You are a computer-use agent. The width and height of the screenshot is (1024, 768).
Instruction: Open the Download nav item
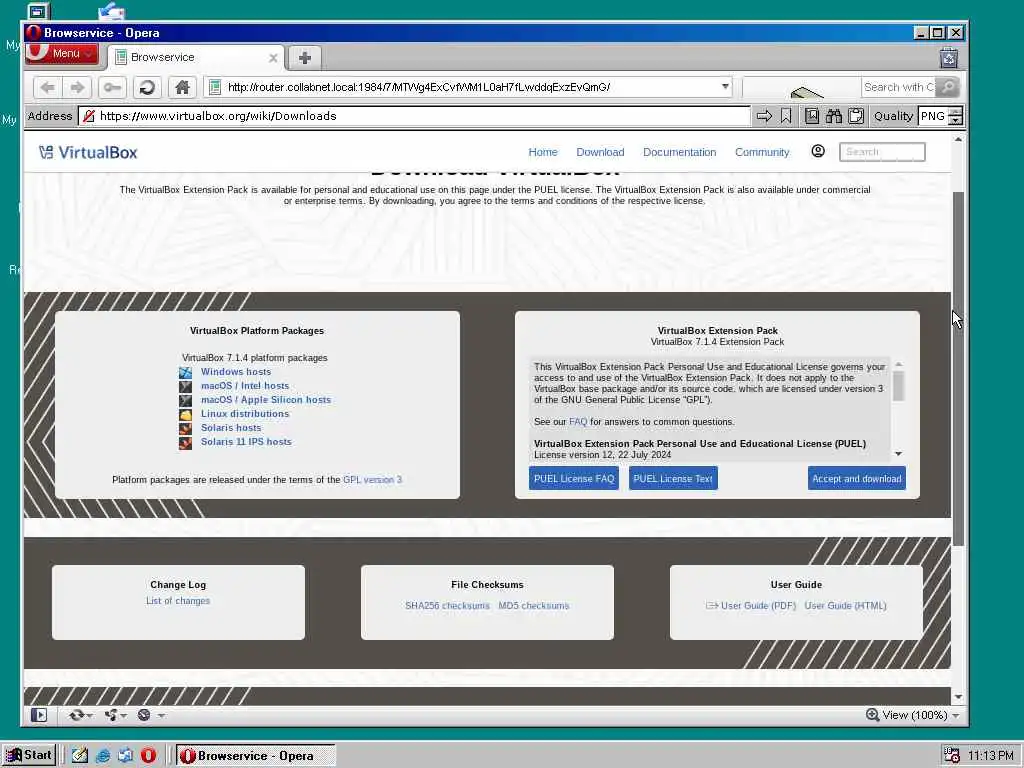600,152
